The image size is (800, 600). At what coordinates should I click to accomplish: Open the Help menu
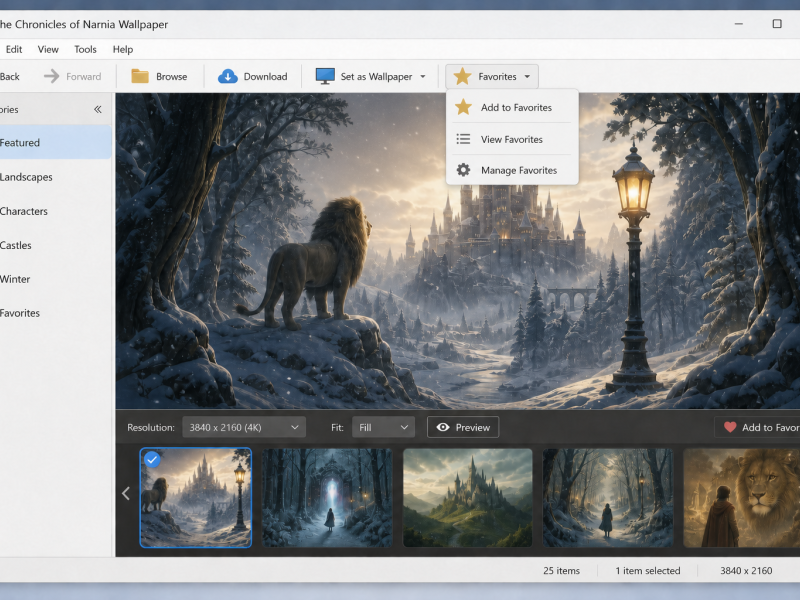(123, 49)
